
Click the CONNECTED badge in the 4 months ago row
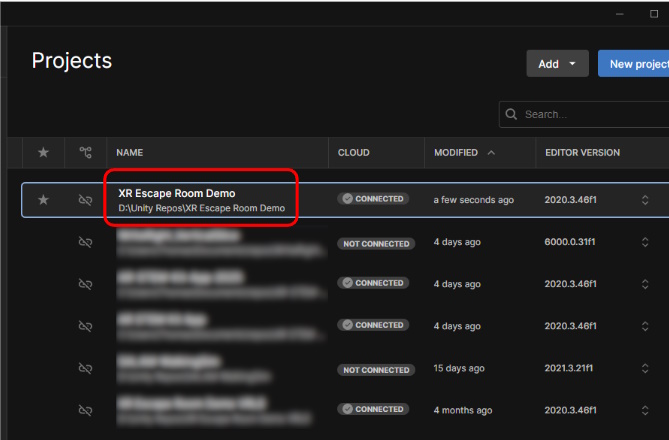coord(373,409)
